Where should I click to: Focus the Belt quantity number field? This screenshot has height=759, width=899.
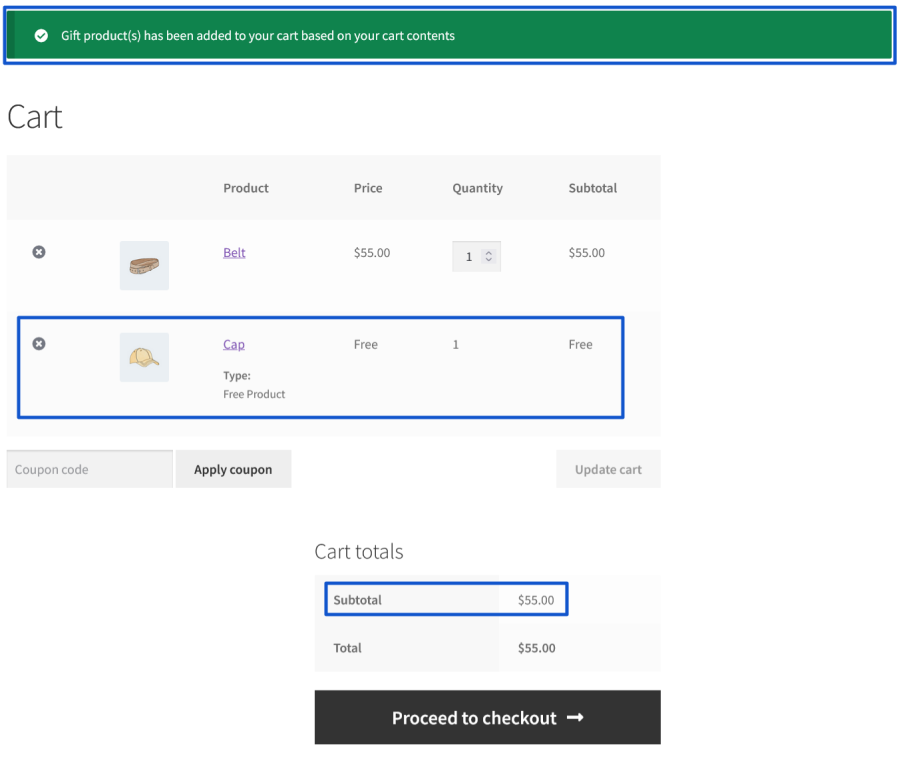coord(468,257)
